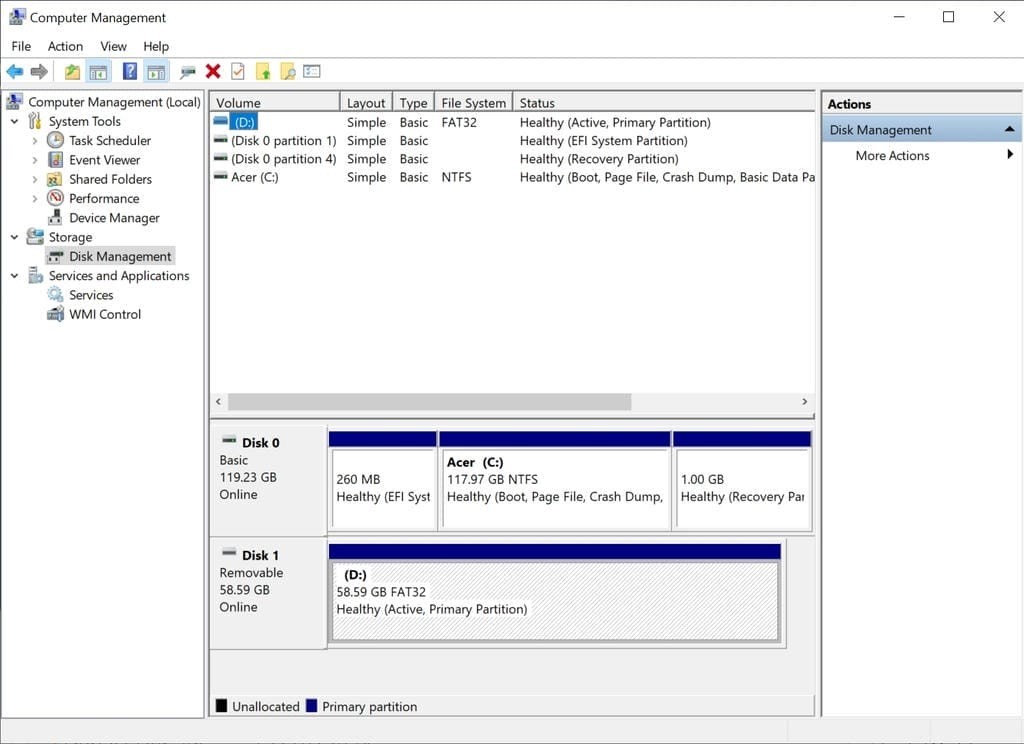Sort by the Type column header
The height and width of the screenshot is (744, 1024).
click(413, 103)
